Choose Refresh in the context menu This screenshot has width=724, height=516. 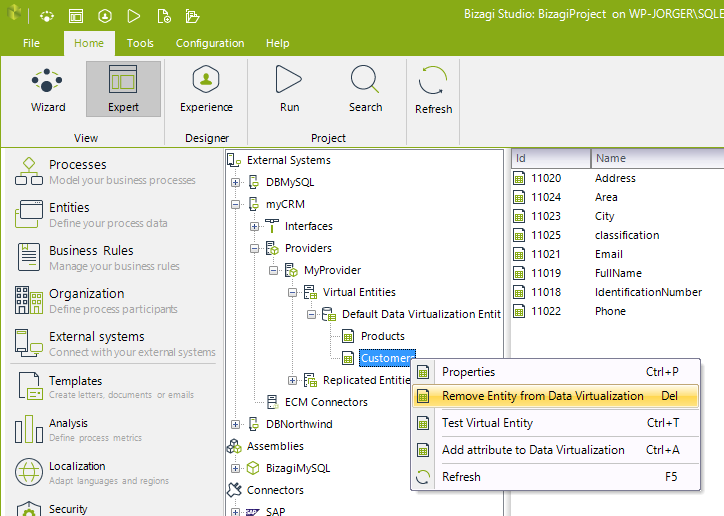555,477
